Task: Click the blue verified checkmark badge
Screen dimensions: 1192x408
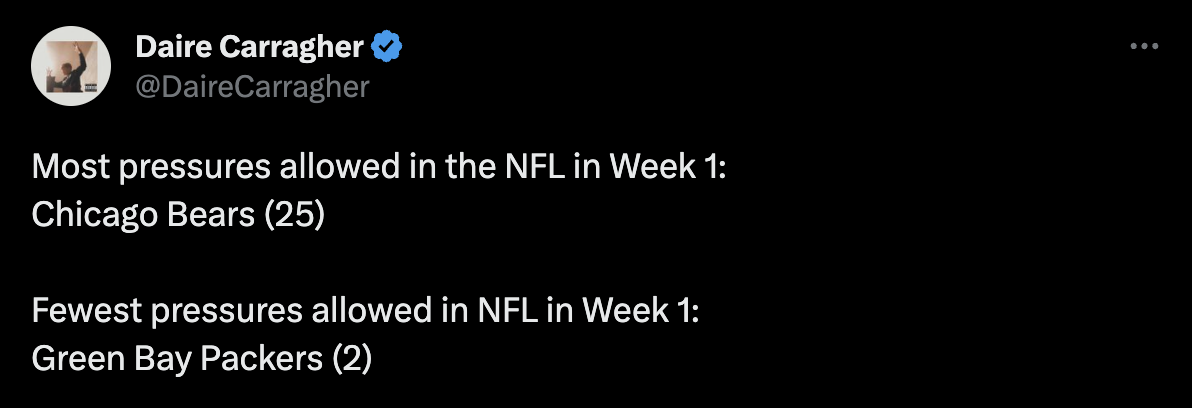Action: 386,47
